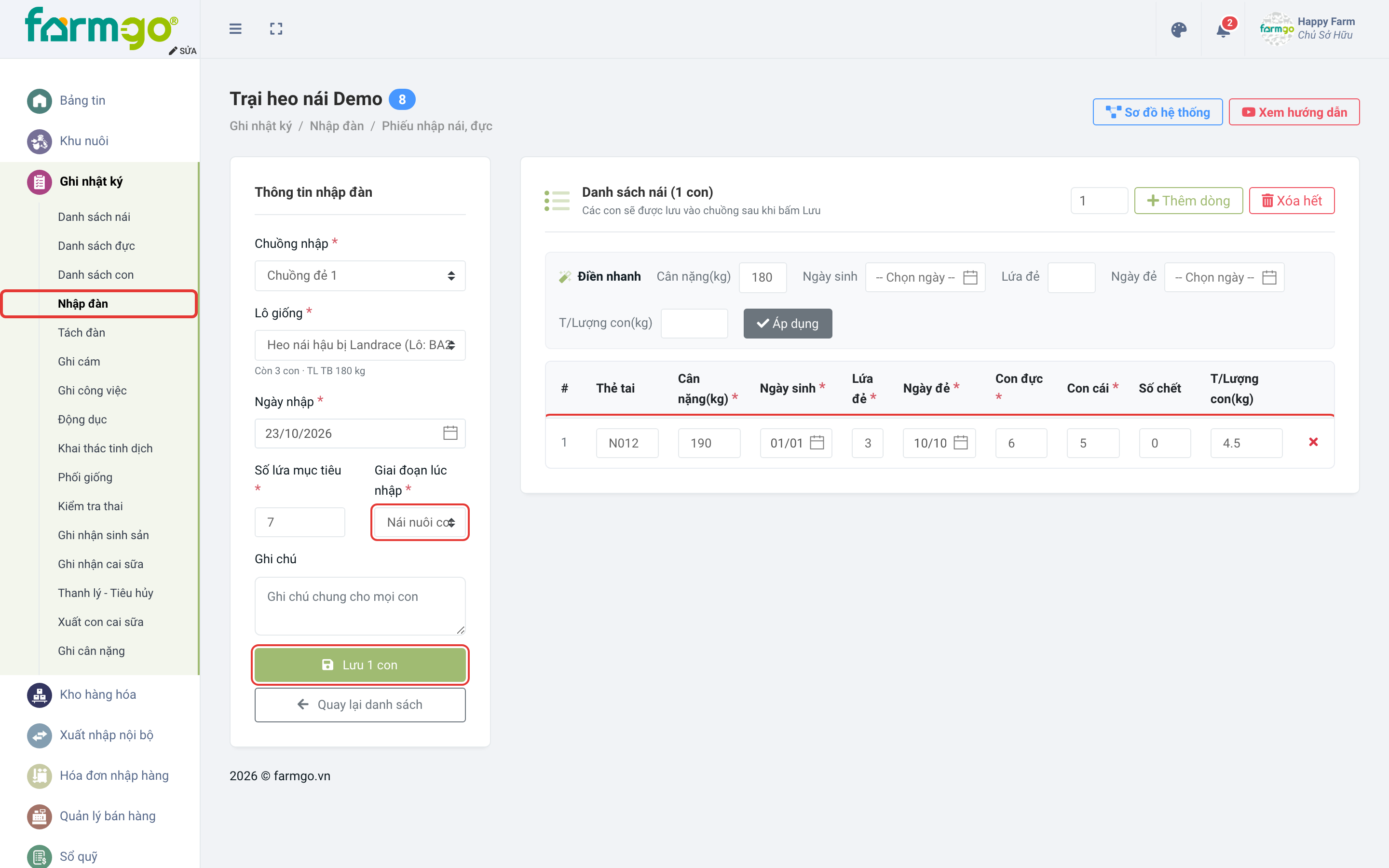Screen dimensions: 1389x868
Task: Click Thêm dòng button
Action: pyautogui.click(x=1188, y=200)
